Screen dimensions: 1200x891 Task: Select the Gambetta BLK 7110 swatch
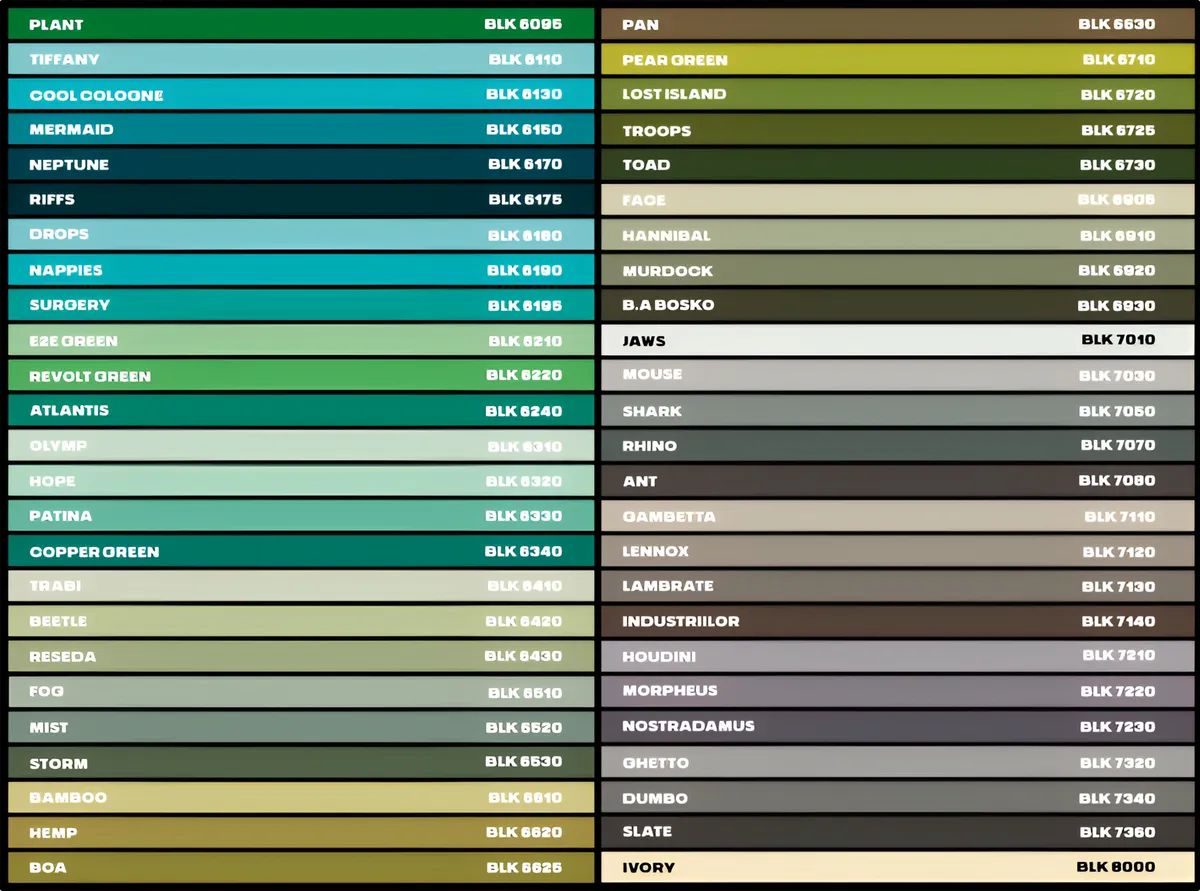point(897,516)
